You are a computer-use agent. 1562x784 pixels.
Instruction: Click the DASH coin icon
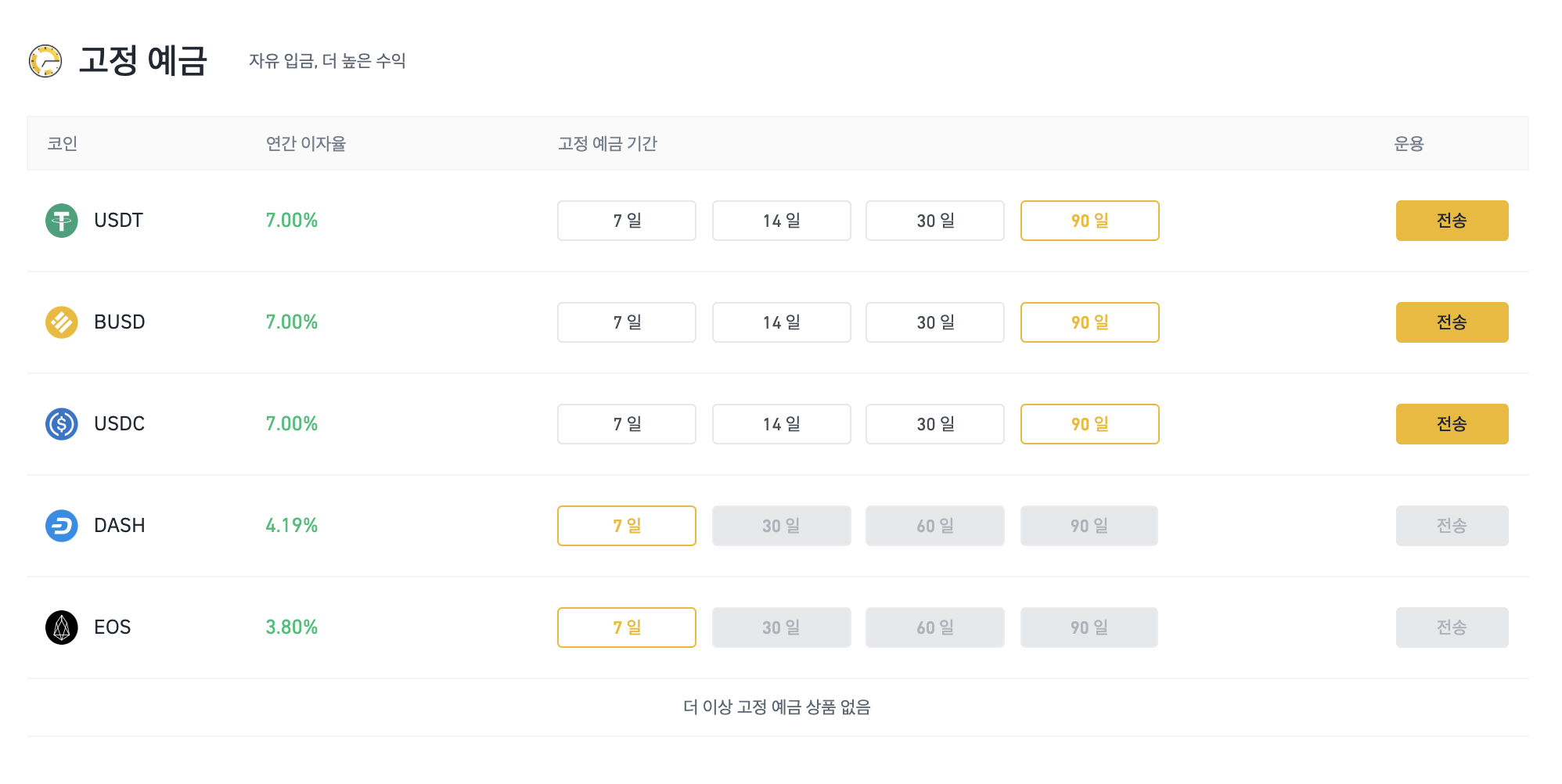(x=62, y=526)
